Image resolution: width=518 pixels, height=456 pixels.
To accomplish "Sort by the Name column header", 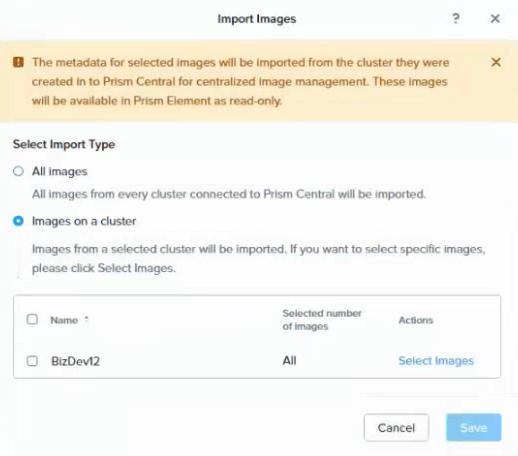I will pyautogui.click(x=64, y=320).
